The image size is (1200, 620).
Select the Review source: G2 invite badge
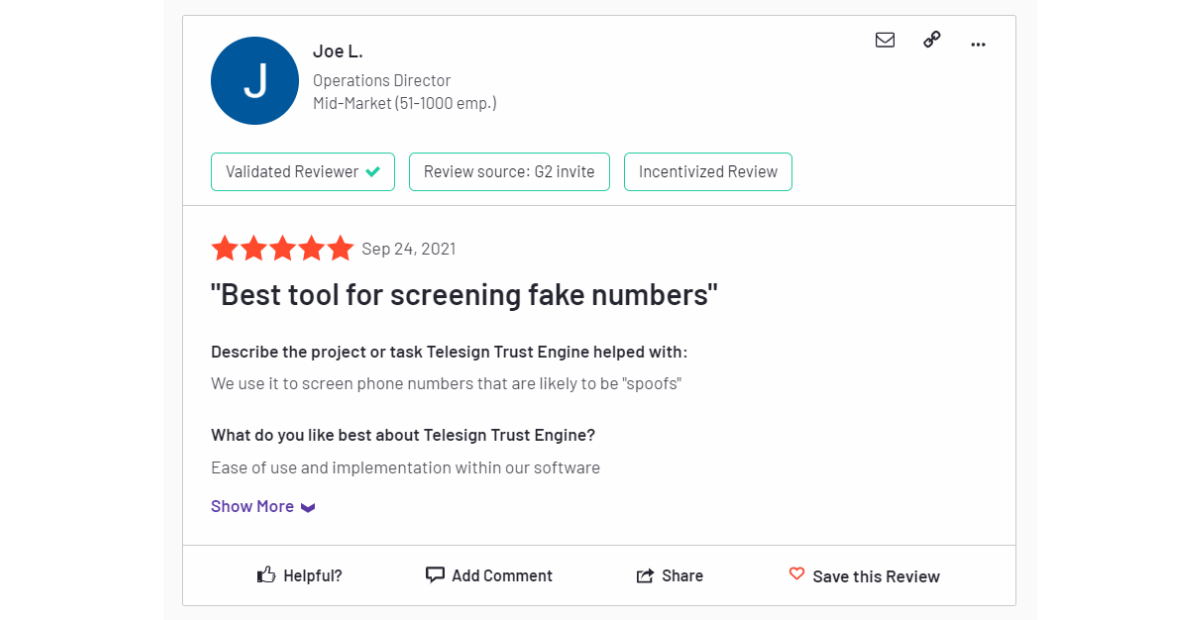pos(509,172)
